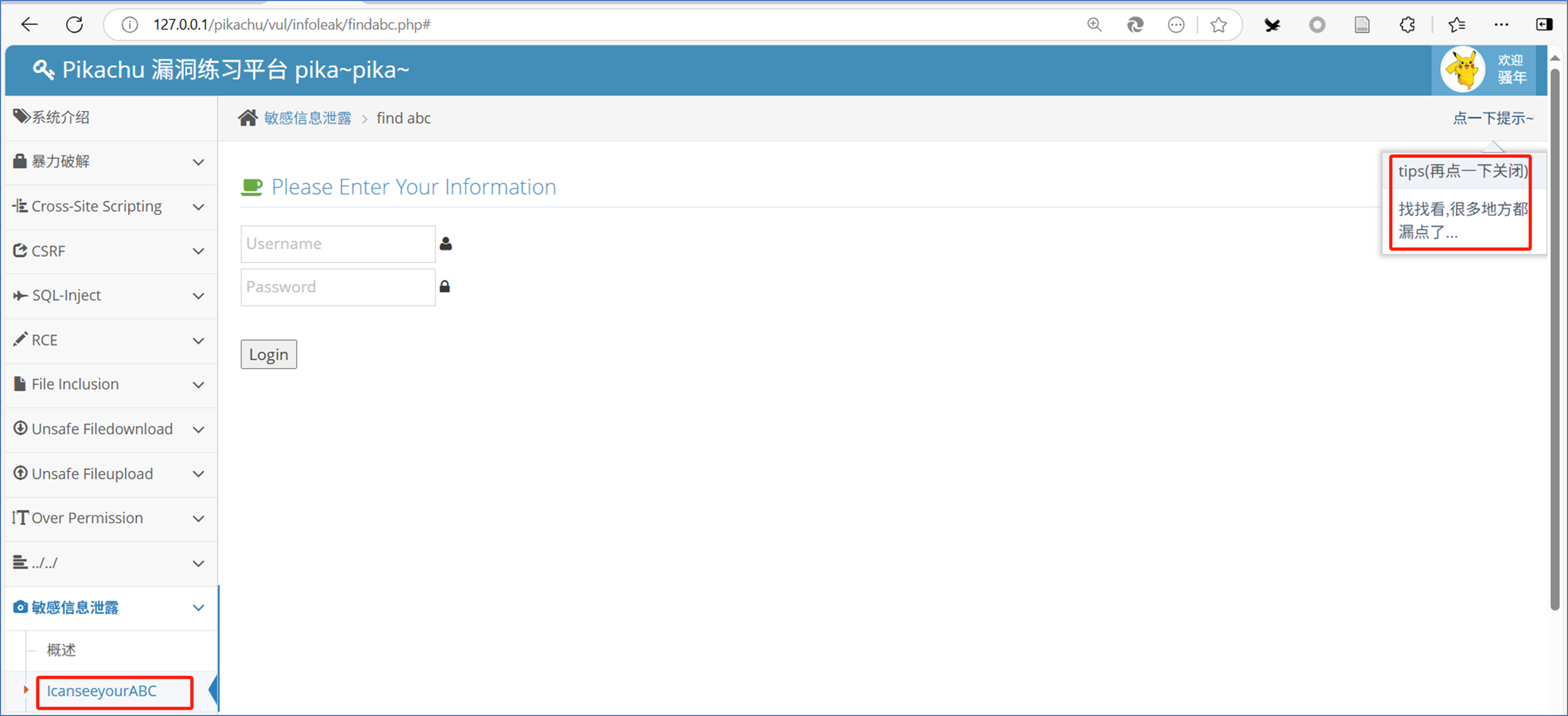
Task: Collapse the 敏感信息泄露 sidebar chevron
Action: click(x=198, y=607)
